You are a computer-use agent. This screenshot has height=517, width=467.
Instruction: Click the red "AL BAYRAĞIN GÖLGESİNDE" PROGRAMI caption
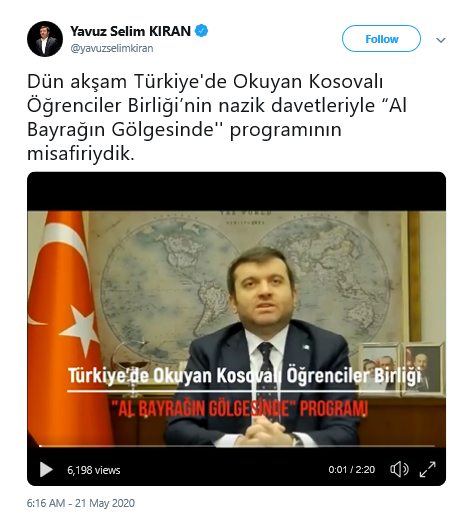[x=239, y=408]
